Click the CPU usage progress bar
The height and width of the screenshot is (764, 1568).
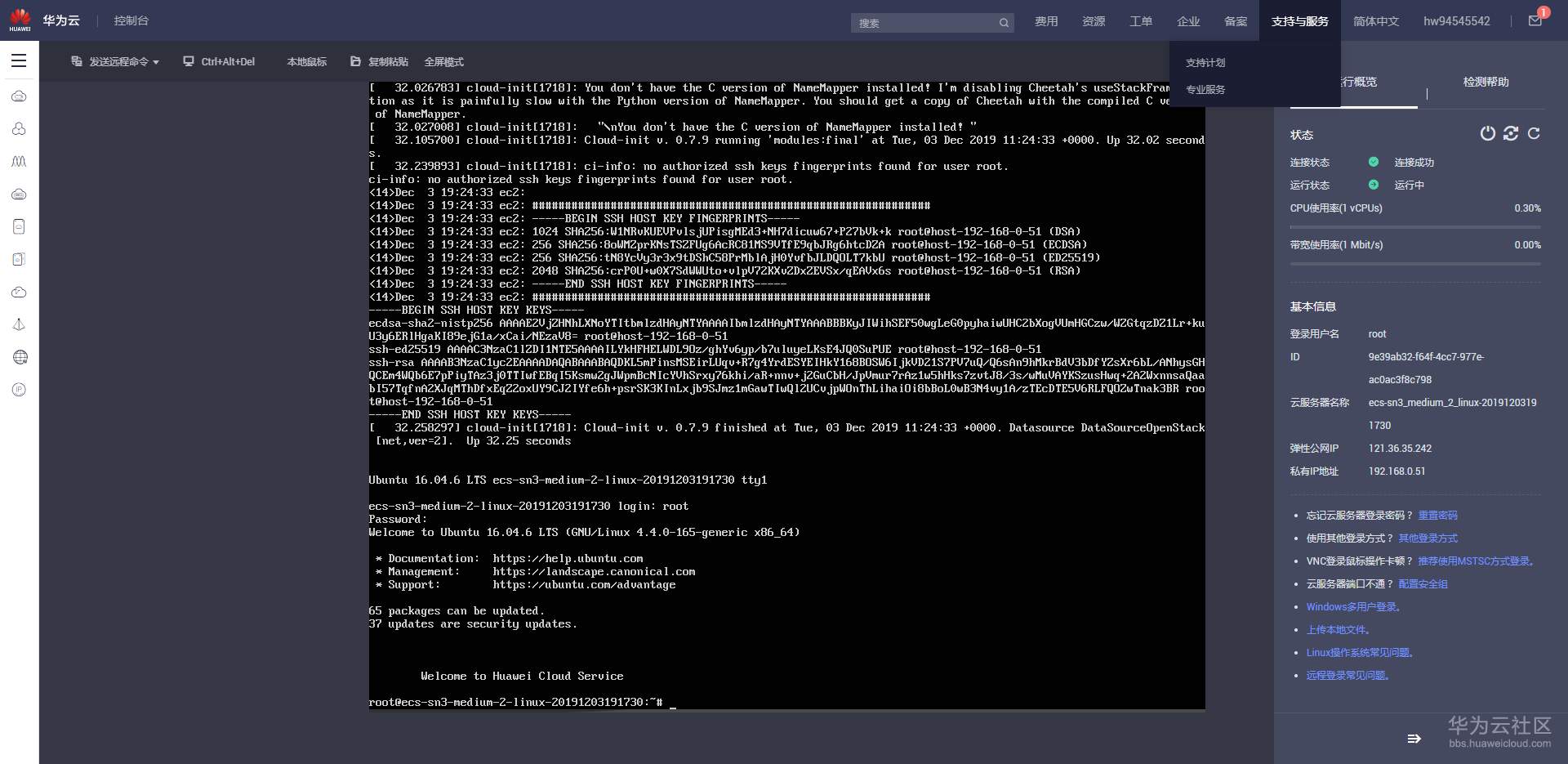[x=1415, y=227]
